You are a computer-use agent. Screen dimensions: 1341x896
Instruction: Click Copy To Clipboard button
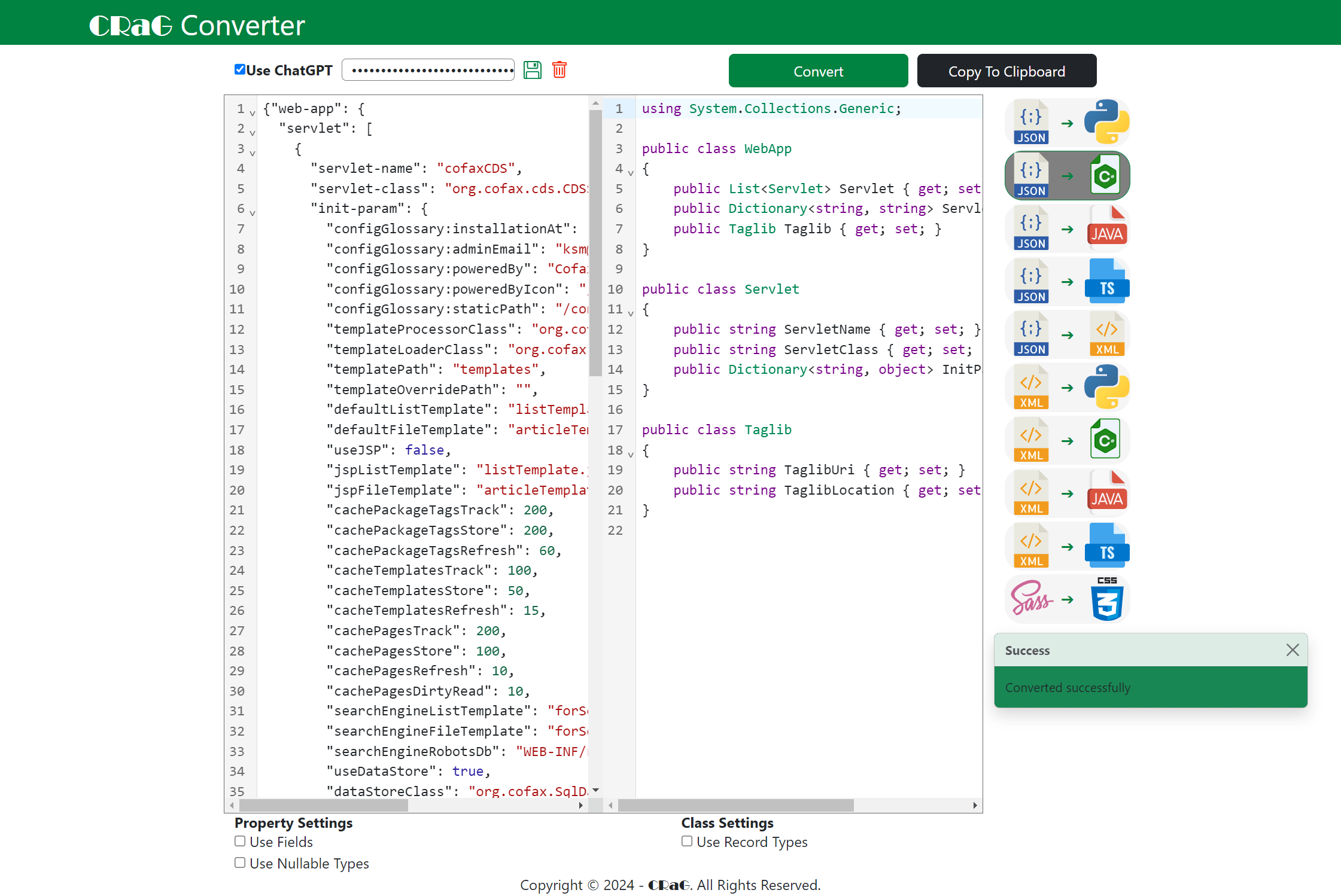1006,71
